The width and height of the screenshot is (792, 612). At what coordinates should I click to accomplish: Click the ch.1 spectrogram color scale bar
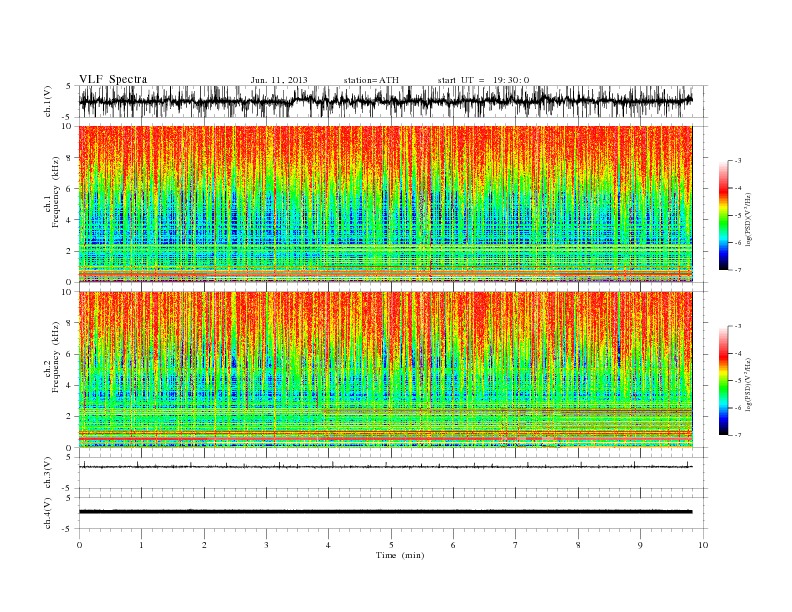723,216
